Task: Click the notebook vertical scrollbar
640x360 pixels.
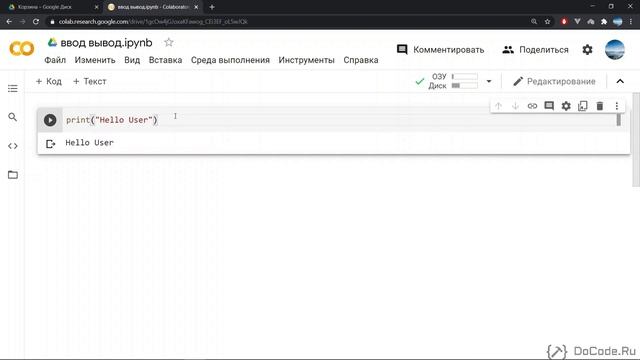Action: click(636, 140)
